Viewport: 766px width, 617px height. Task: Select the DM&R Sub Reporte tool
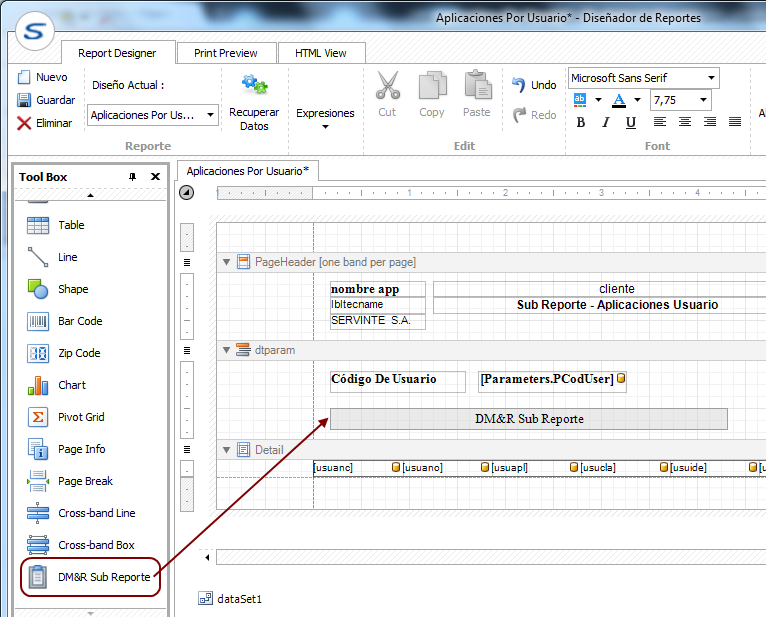point(103,577)
